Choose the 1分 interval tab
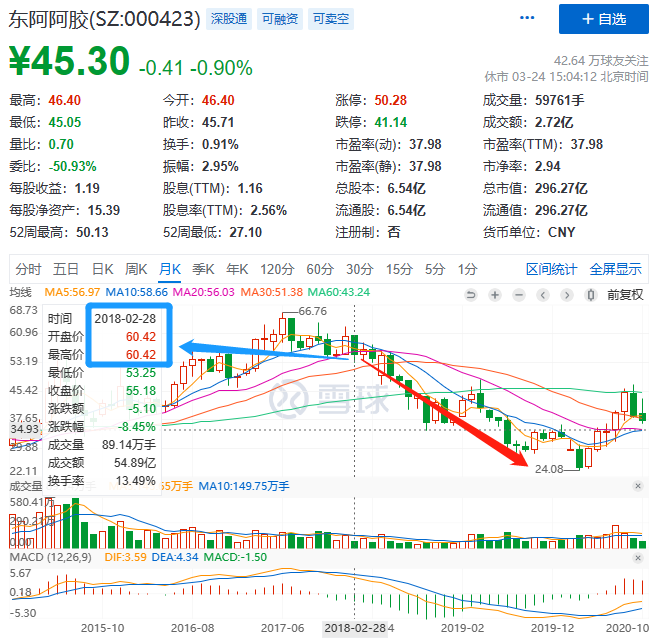659x643 pixels. coord(468,269)
